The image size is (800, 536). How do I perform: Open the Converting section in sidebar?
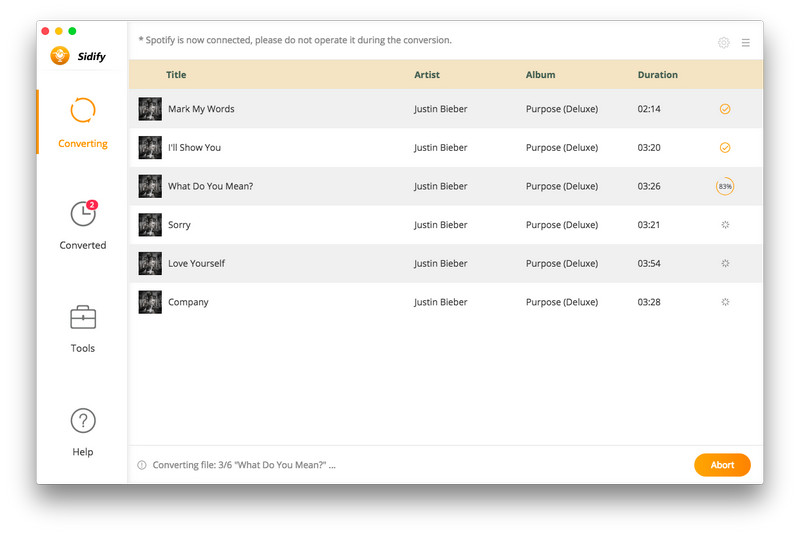pyautogui.click(x=83, y=122)
